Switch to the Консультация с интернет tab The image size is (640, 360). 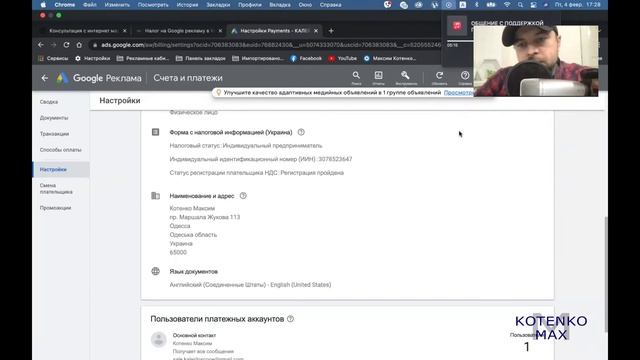tap(84, 31)
